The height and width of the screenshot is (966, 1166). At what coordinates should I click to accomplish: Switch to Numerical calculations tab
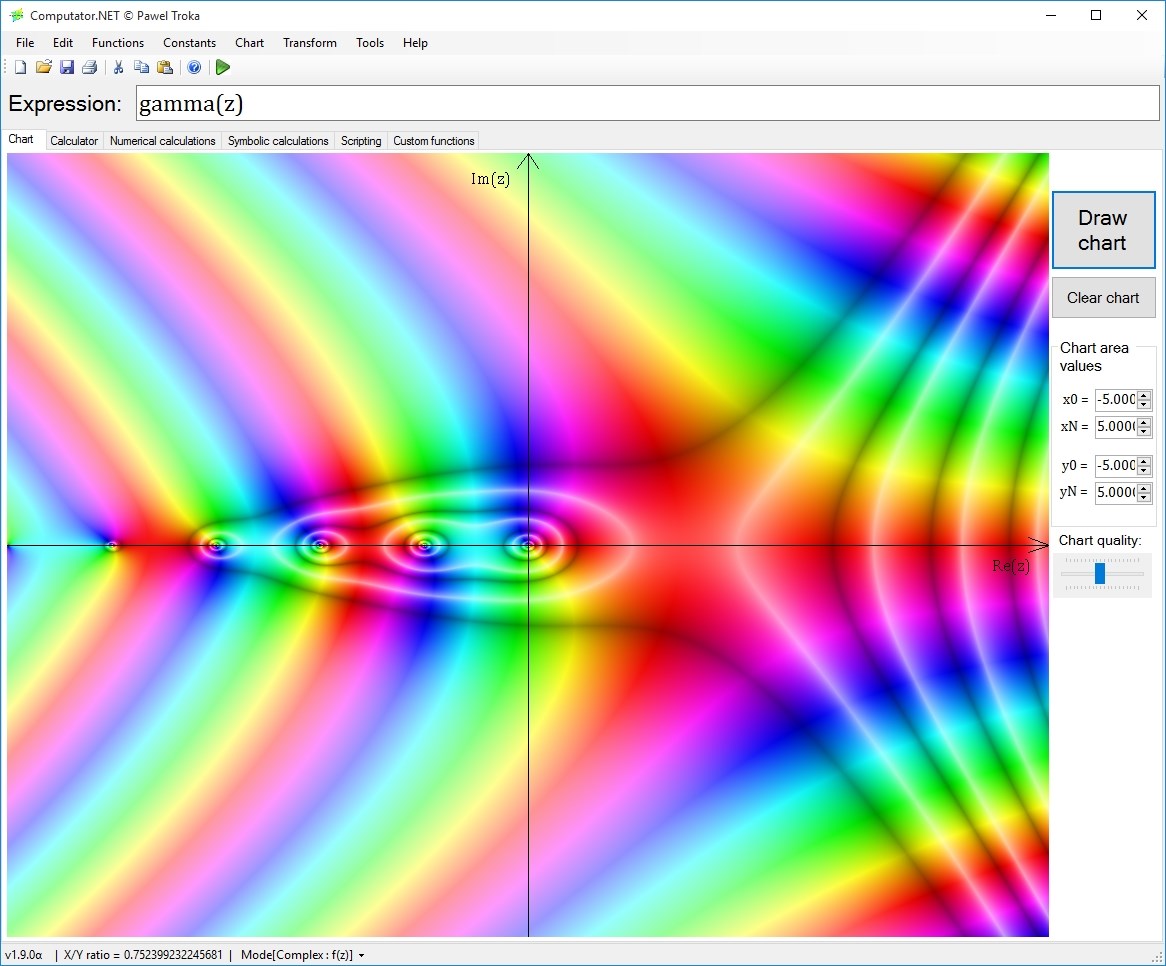tap(162, 141)
